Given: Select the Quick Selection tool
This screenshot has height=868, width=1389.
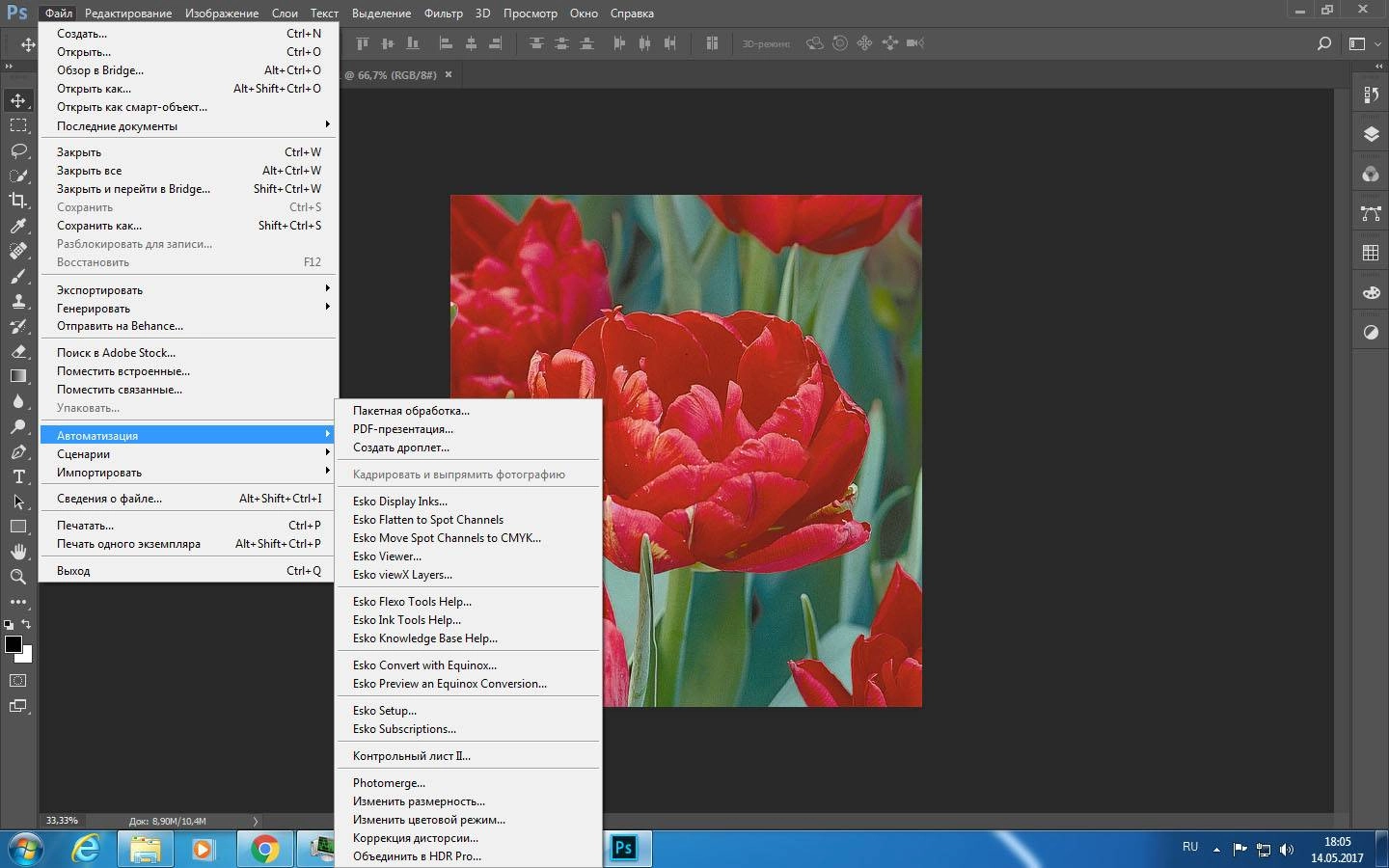Looking at the screenshot, I should tap(18, 176).
